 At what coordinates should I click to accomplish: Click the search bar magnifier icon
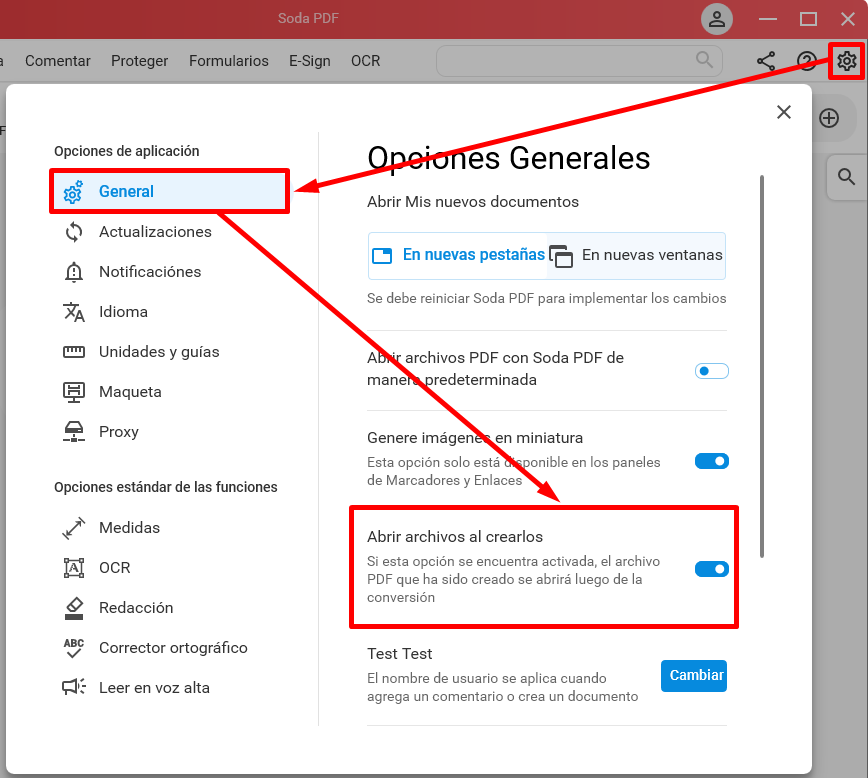[x=704, y=60]
